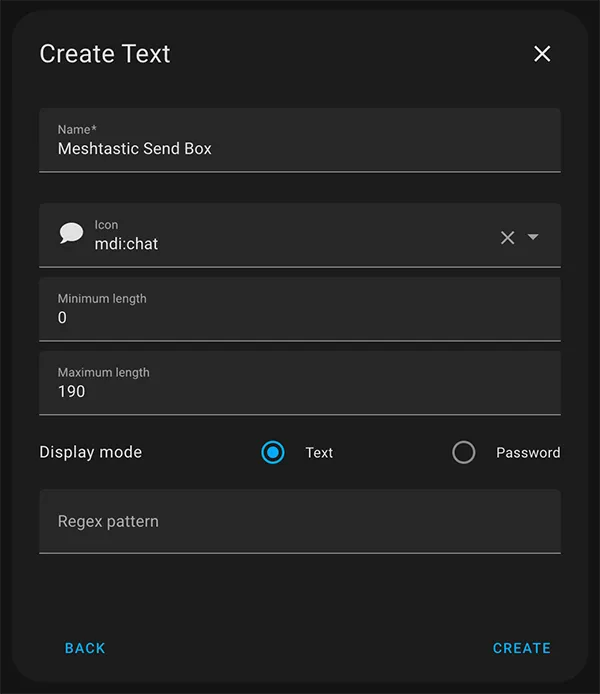Click the Display mode label
The width and height of the screenshot is (600, 694).
coord(91,452)
